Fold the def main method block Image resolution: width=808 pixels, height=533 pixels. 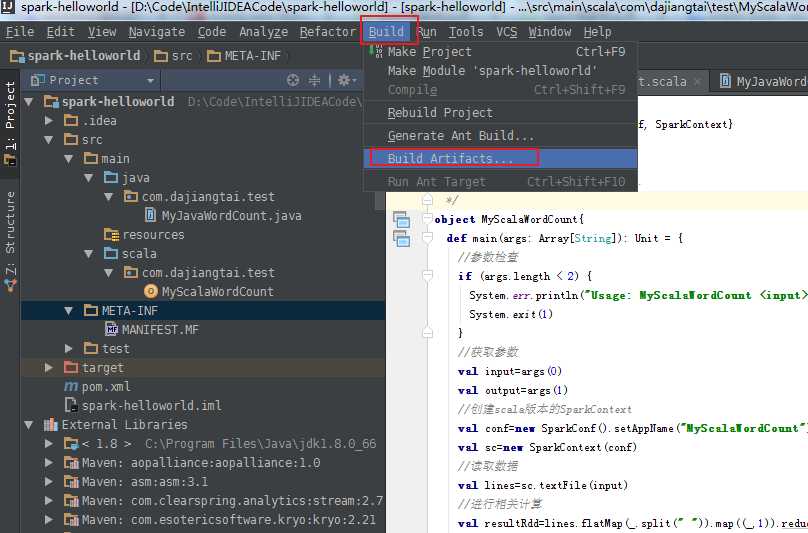(x=427, y=238)
